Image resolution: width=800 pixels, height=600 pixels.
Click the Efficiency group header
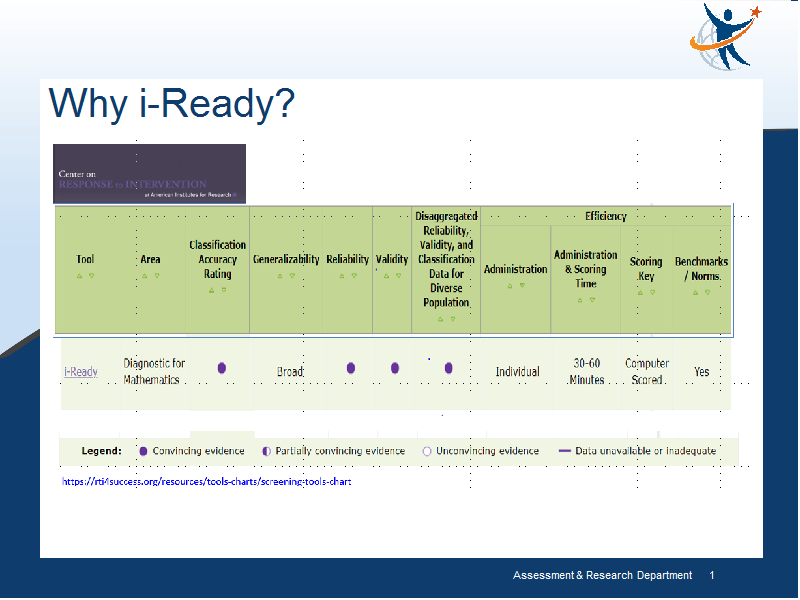606,216
